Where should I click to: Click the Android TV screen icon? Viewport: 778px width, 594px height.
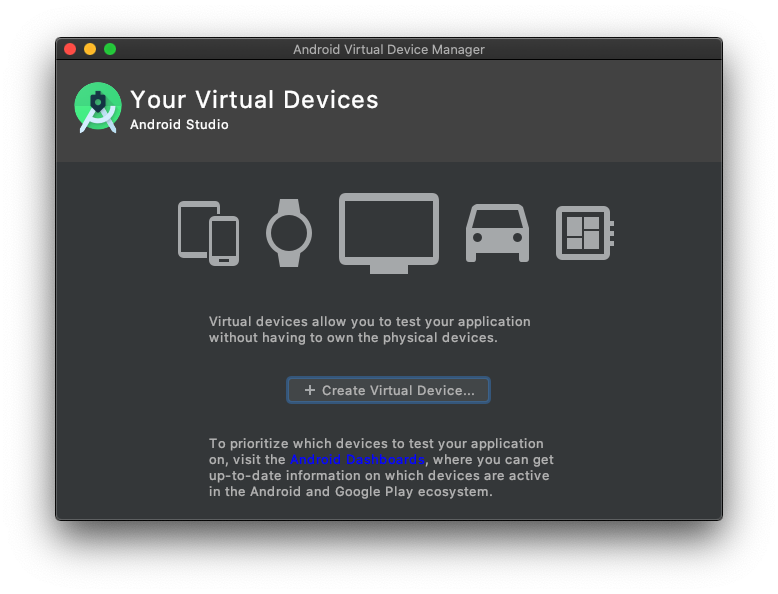[389, 233]
